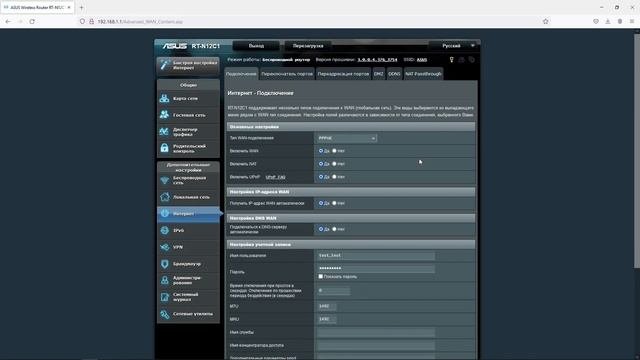This screenshot has height=360, width=640.
Task: Open System Log (Системный журнал) sidebar item
Action: point(188,297)
